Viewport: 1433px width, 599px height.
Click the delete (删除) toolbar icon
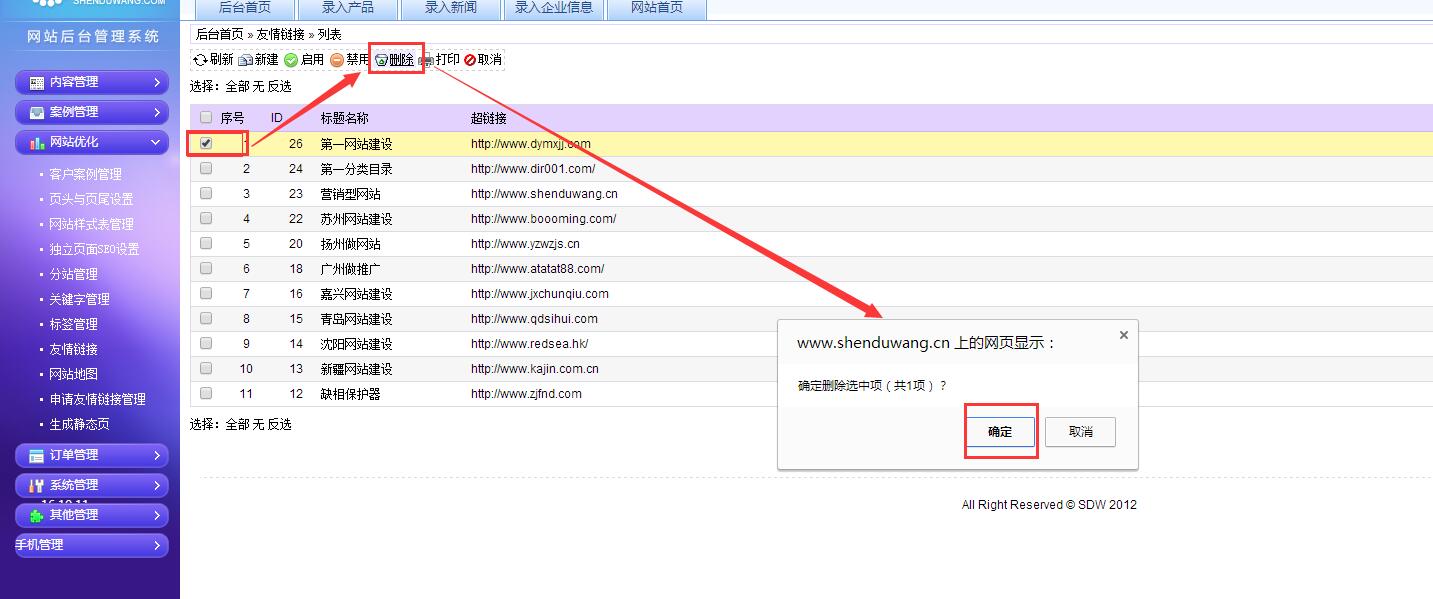pyautogui.click(x=381, y=60)
